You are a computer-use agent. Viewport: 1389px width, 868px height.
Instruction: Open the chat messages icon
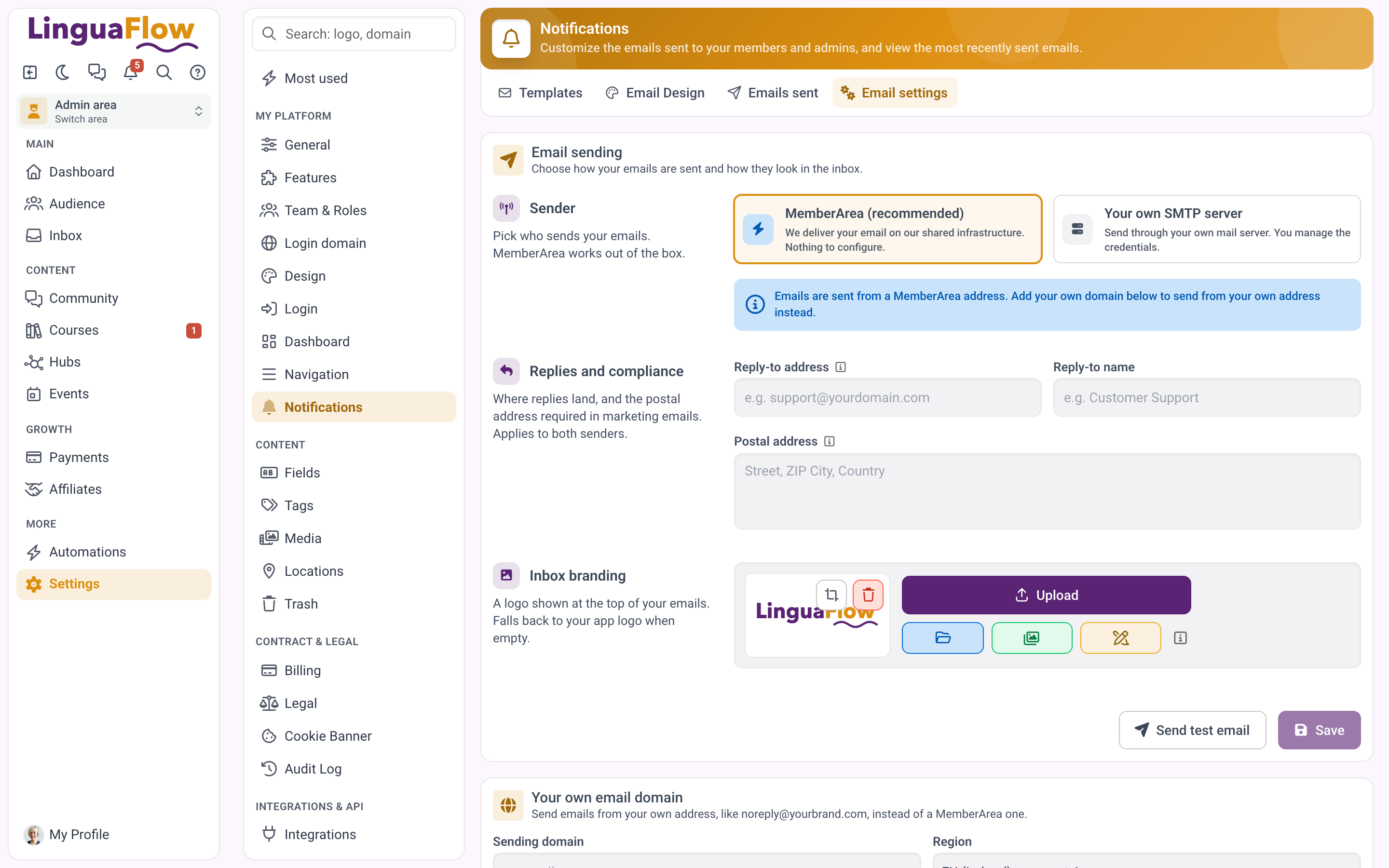pos(96,72)
